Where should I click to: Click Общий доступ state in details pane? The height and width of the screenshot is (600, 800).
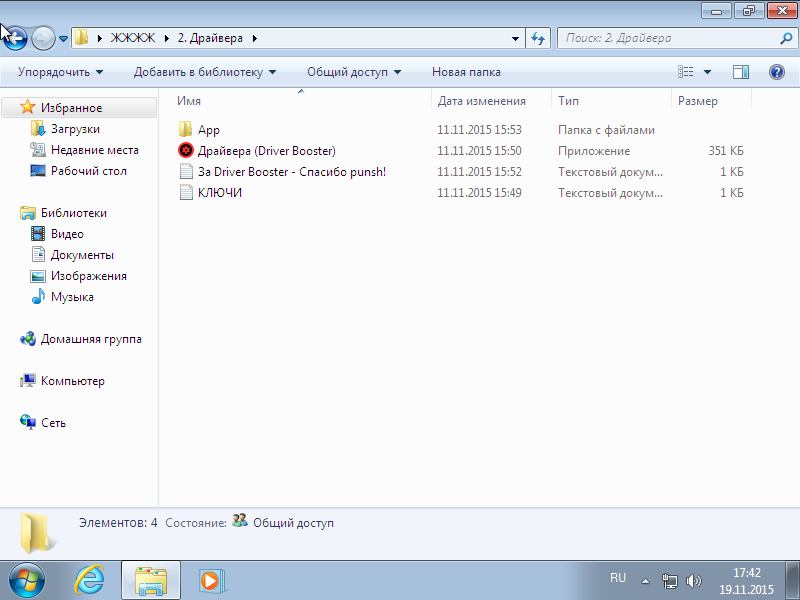point(293,523)
